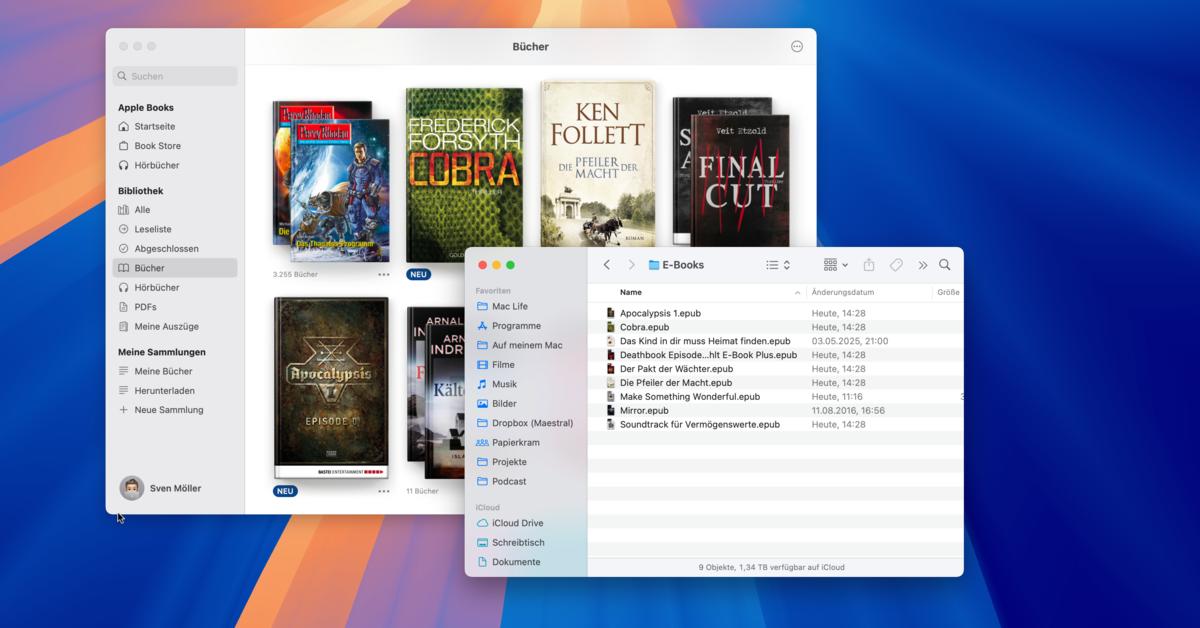
Task: Open Mac Life in Finder favorites
Action: (510, 306)
